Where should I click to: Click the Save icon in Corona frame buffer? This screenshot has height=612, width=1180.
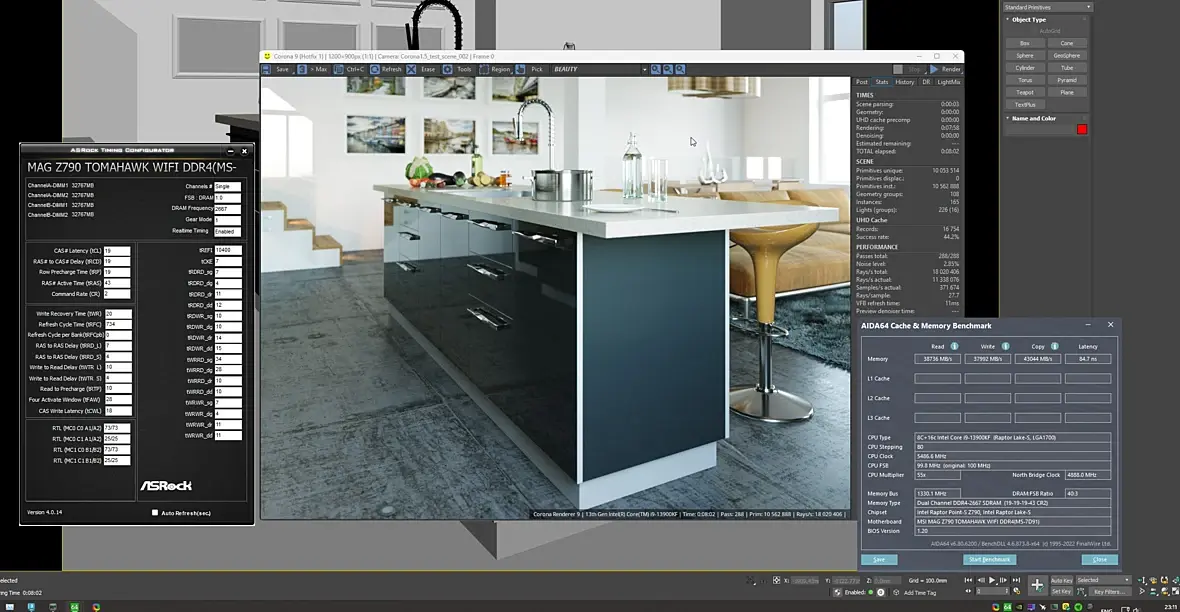(267, 70)
